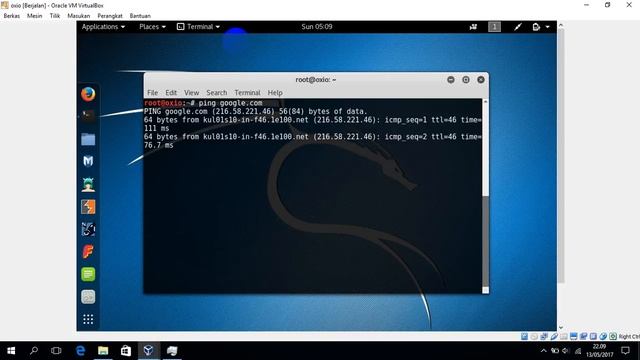The height and width of the screenshot is (360, 640).
Task: Click the ping google.com command line
Action: point(203,103)
